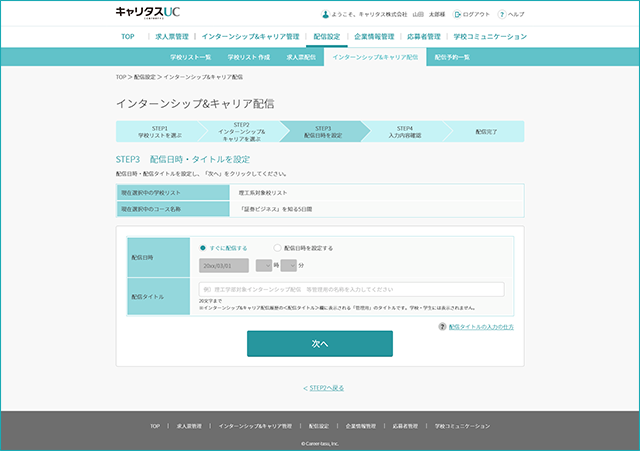Click the 次へ button

[x=320, y=344]
